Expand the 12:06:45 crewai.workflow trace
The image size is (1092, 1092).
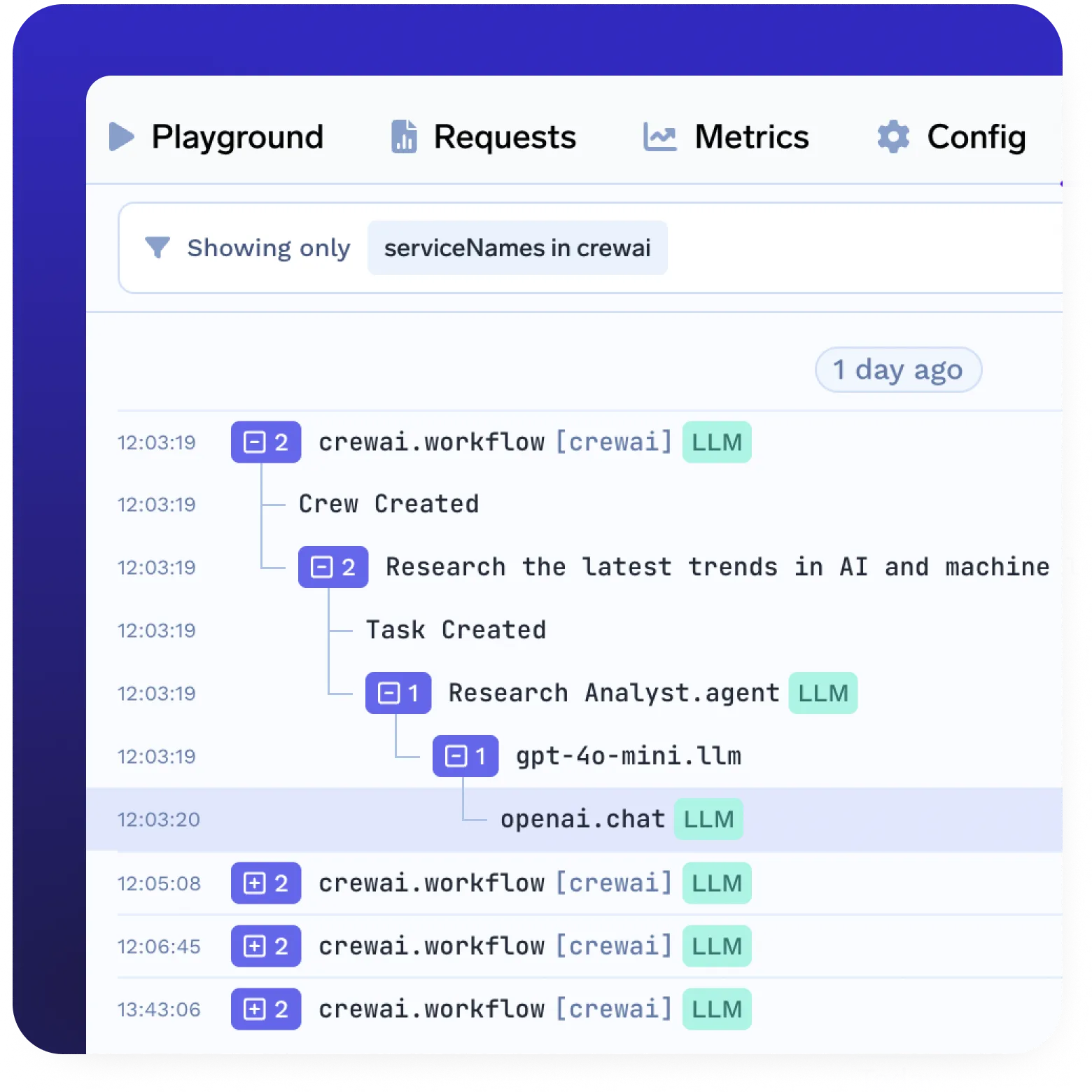(x=266, y=946)
